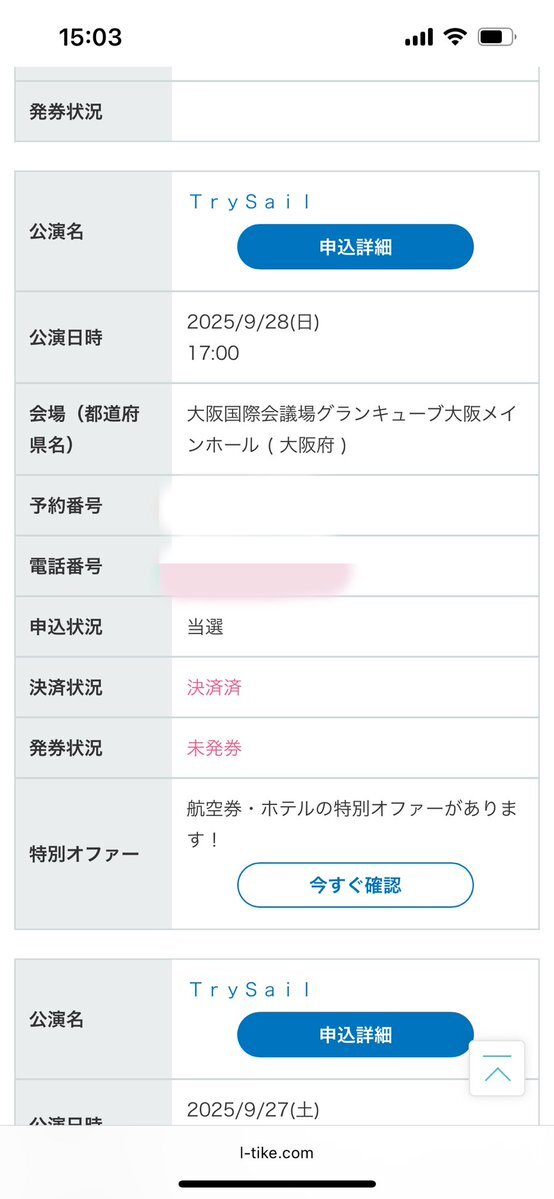Tap the cellular signal bars icon
This screenshot has width=554, height=1199.
coord(419,37)
